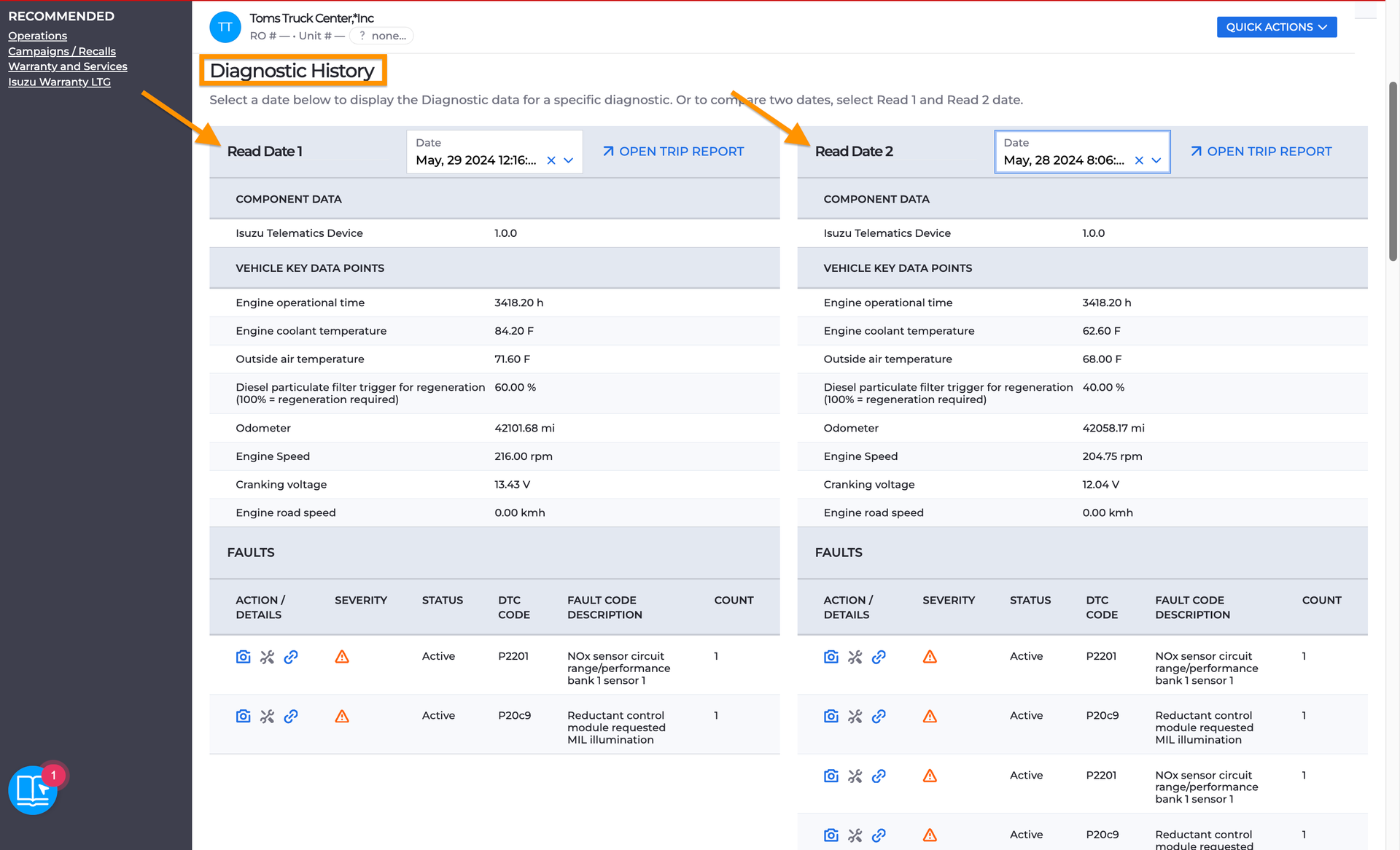Click the Diagnostic History heading
Viewport: 1400px width, 850px height.
(x=292, y=71)
